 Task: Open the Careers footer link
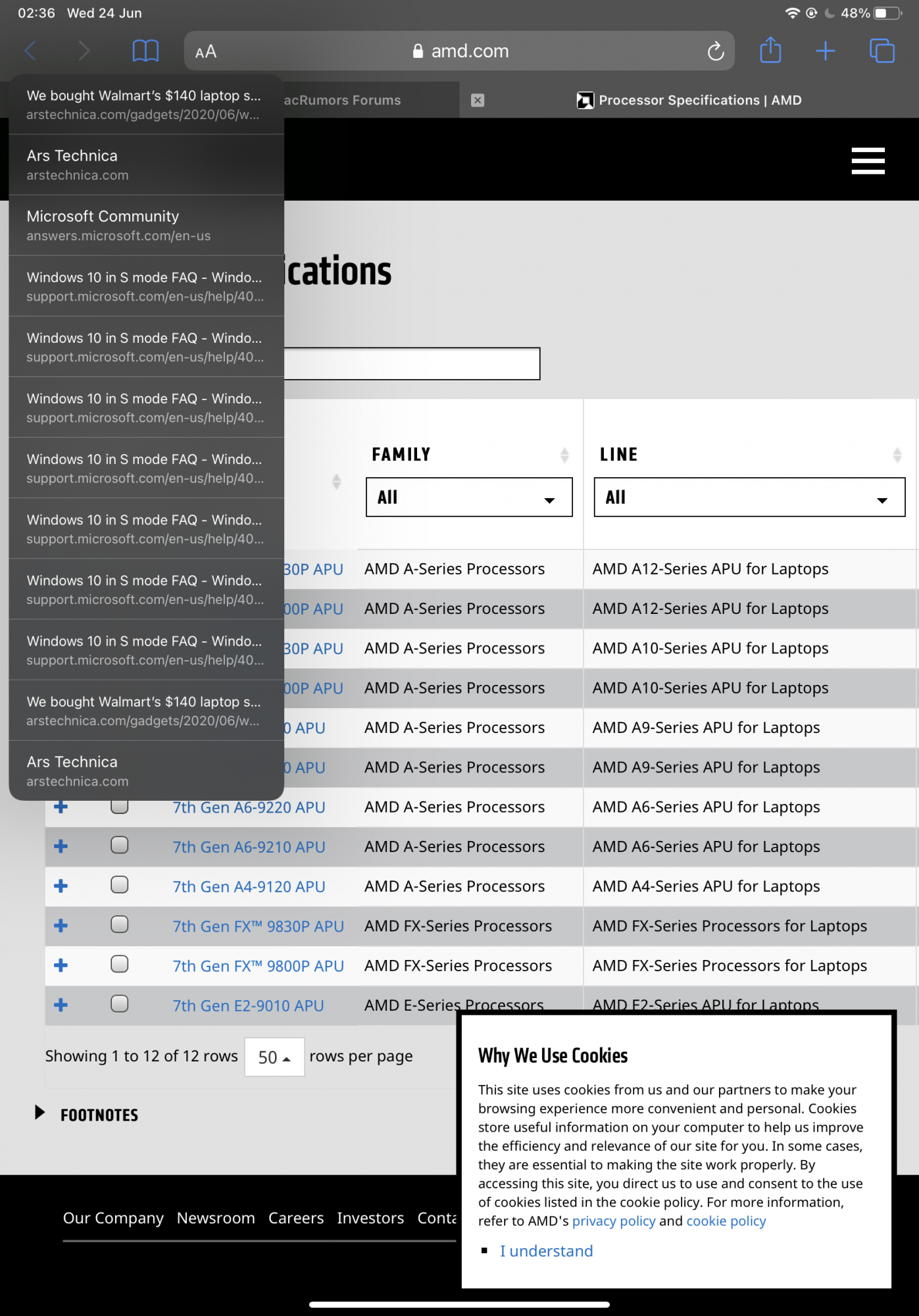[296, 1219]
